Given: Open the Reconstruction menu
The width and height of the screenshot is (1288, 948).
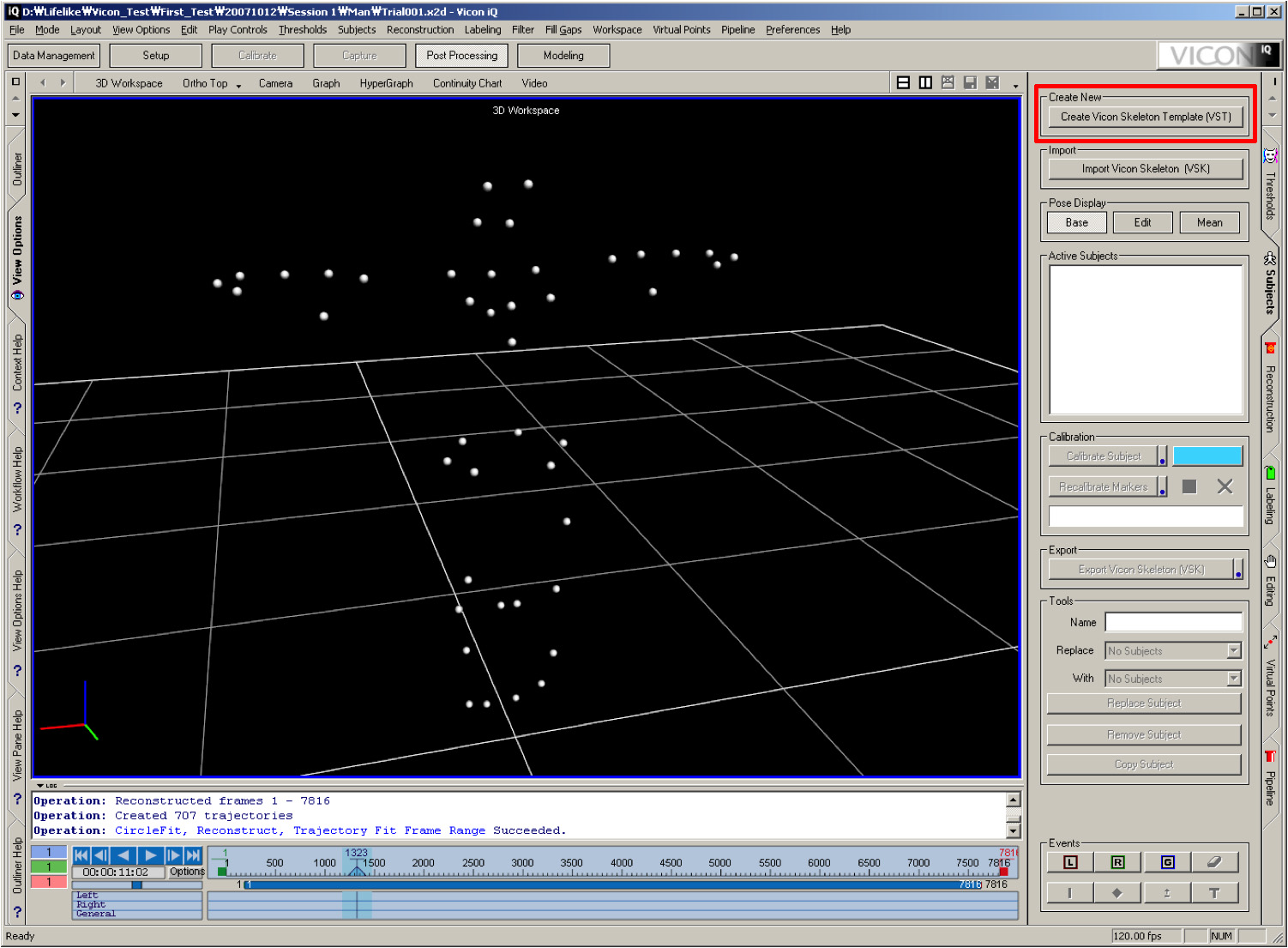Looking at the screenshot, I should pyautogui.click(x=420, y=29).
